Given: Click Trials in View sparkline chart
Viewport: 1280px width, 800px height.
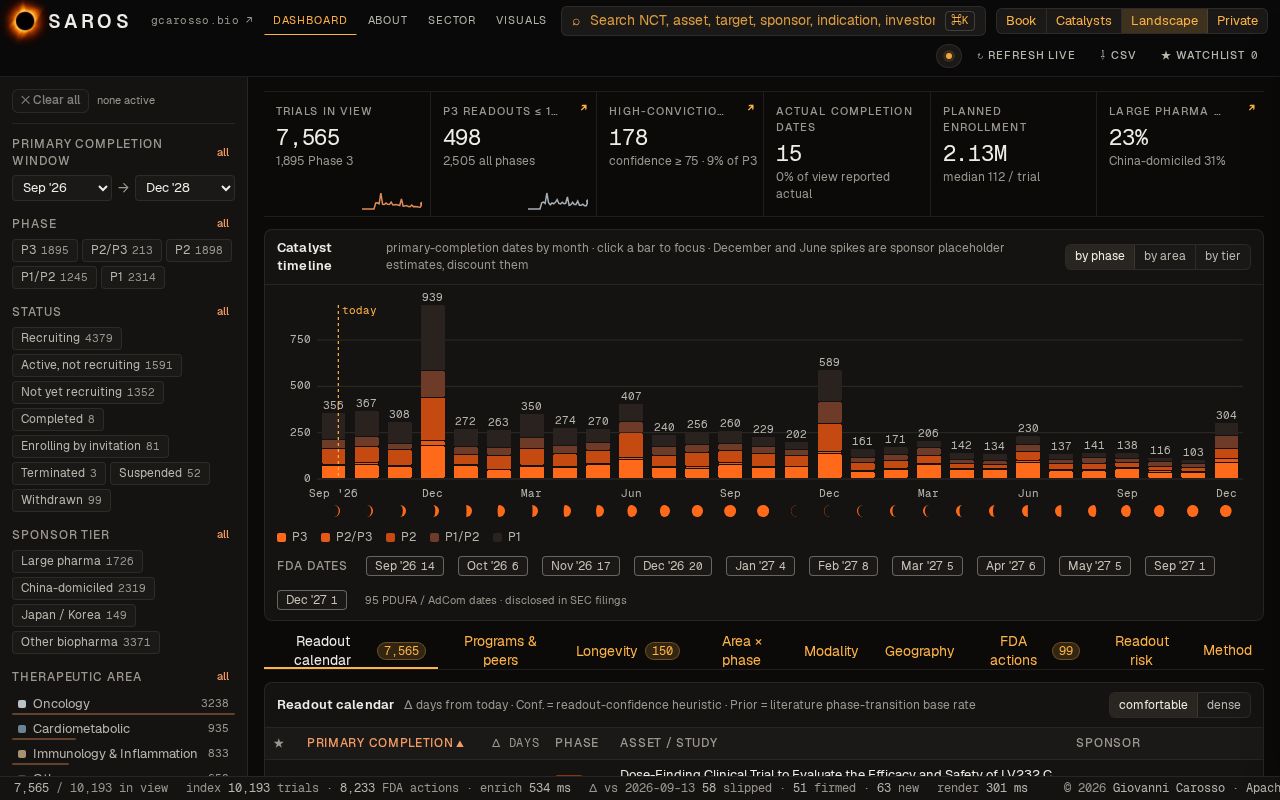Looking at the screenshot, I should [392, 201].
